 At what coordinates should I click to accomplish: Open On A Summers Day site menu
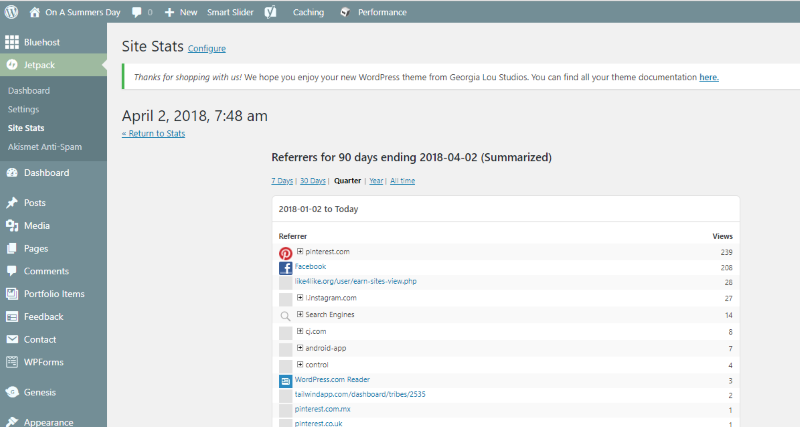(x=83, y=12)
